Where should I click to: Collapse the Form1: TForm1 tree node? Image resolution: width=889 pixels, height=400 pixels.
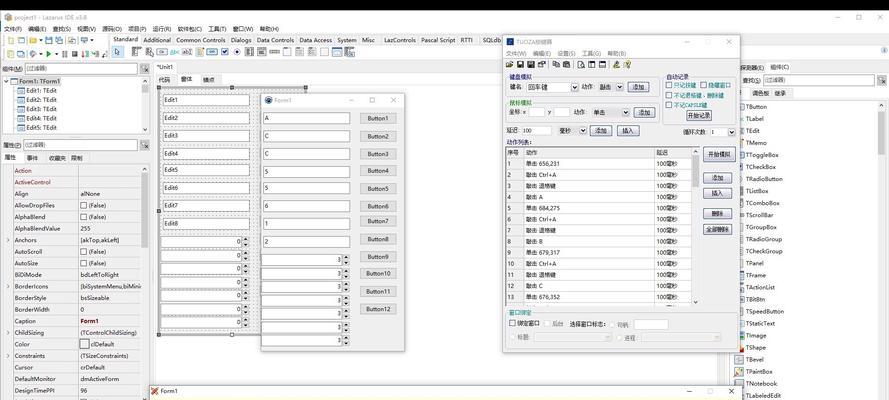tap(6, 81)
